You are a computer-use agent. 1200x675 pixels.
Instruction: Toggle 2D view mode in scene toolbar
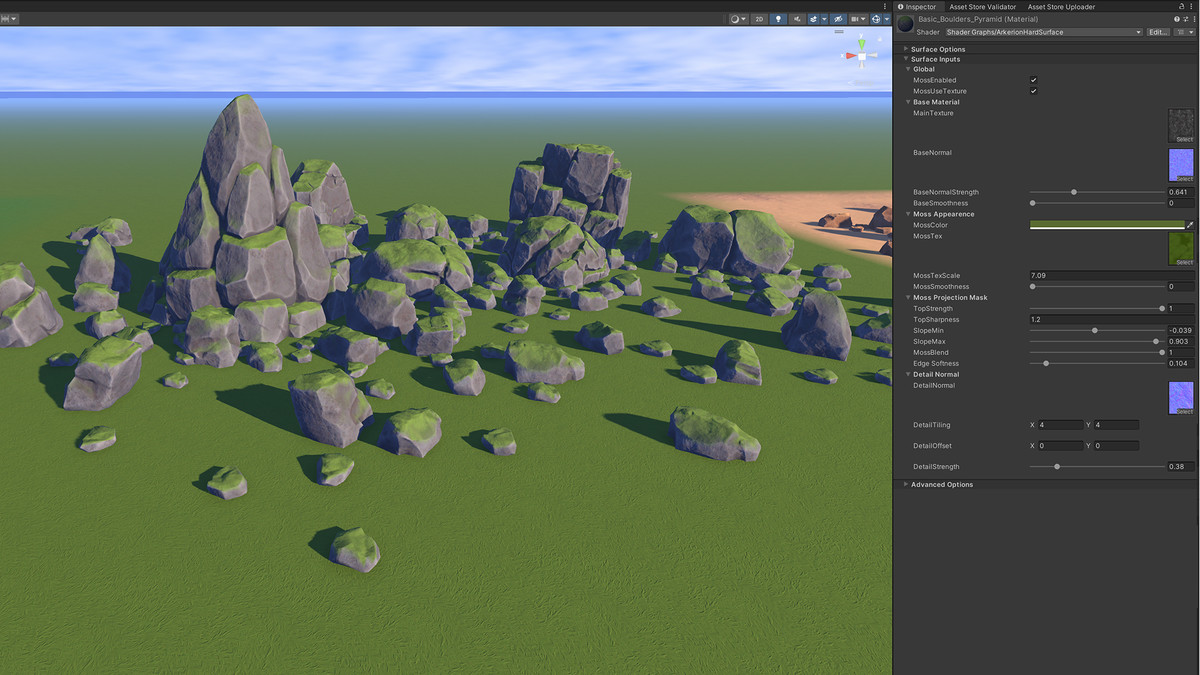tap(760, 19)
